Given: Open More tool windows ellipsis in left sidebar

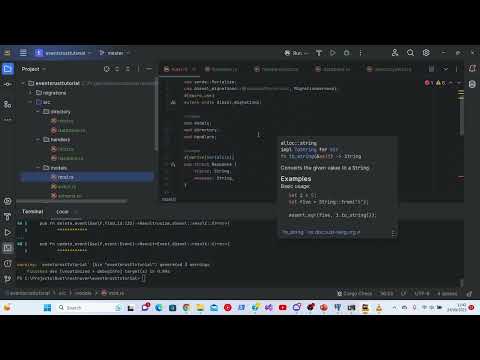Looking at the screenshot, I should tap(8, 119).
